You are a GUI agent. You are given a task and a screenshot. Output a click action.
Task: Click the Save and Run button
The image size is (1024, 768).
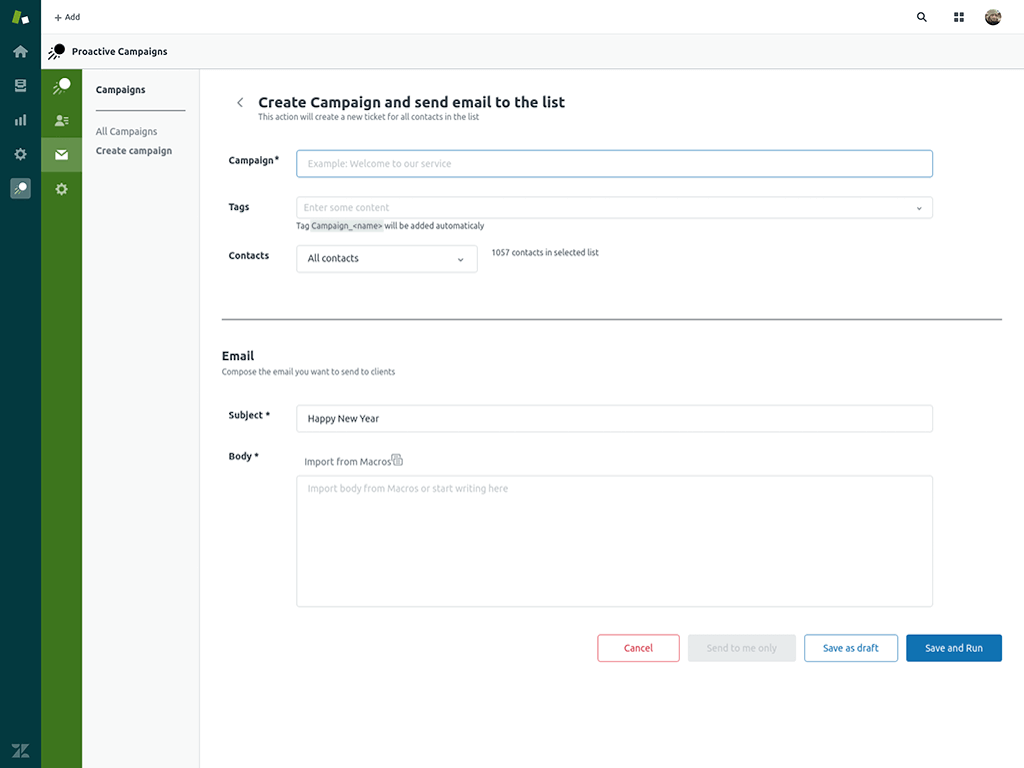click(x=953, y=648)
